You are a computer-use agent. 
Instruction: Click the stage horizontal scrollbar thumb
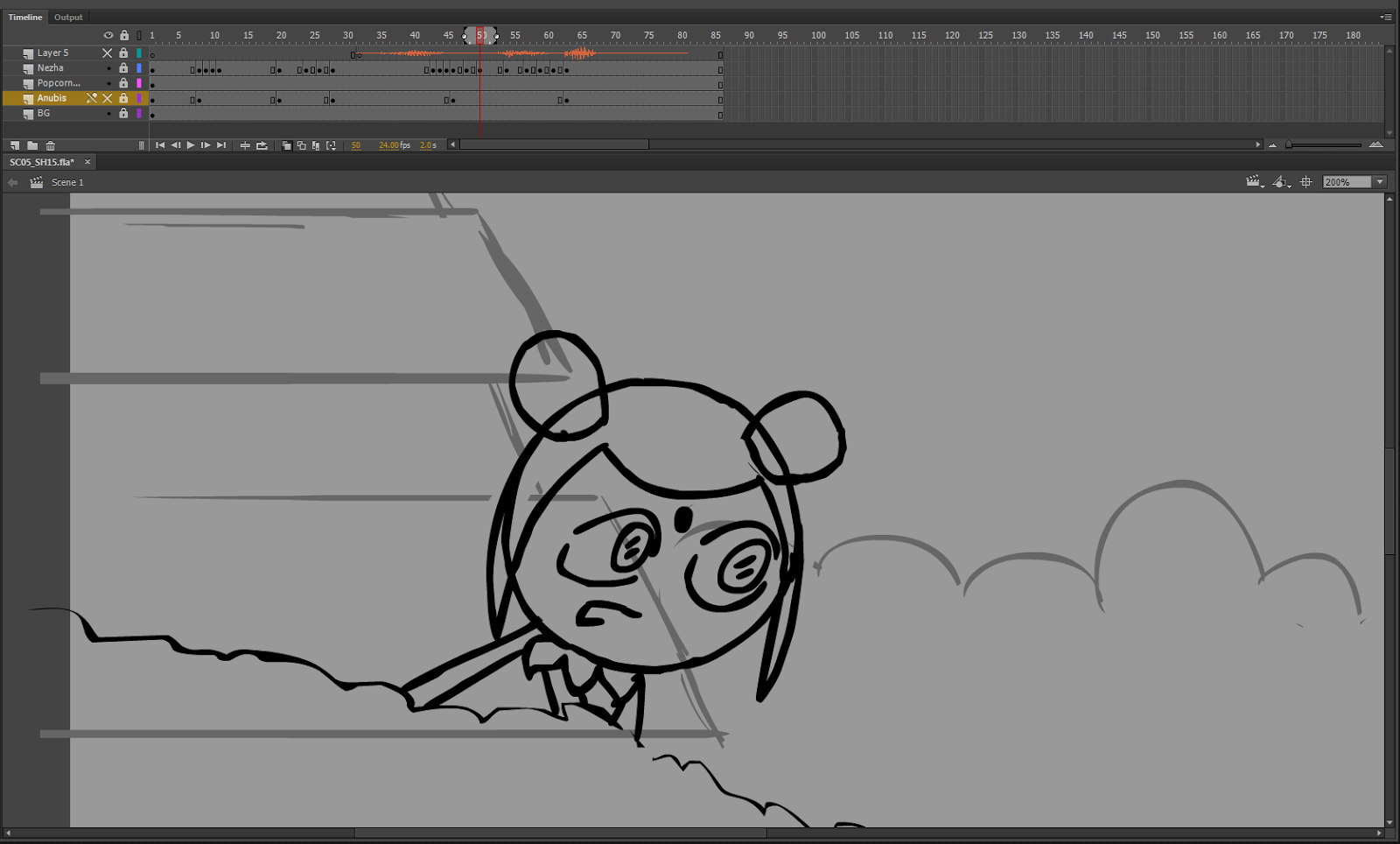(x=560, y=833)
